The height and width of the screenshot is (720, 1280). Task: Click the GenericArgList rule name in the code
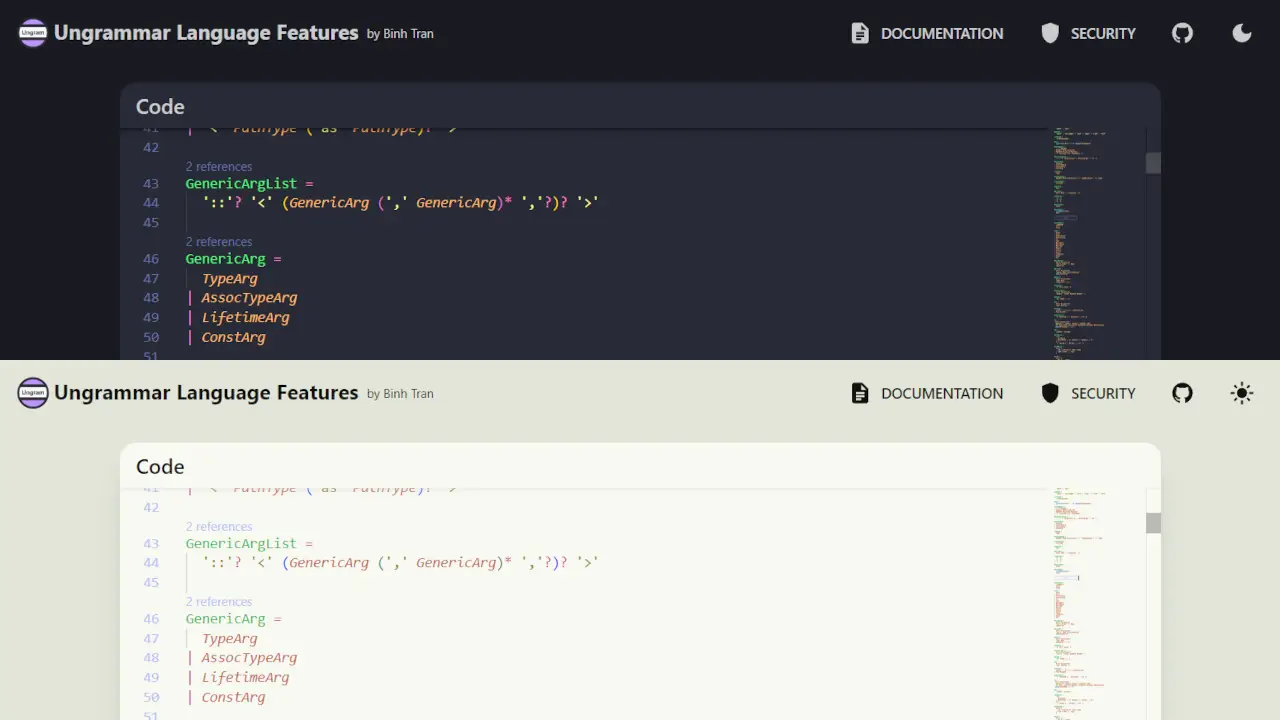240,183
